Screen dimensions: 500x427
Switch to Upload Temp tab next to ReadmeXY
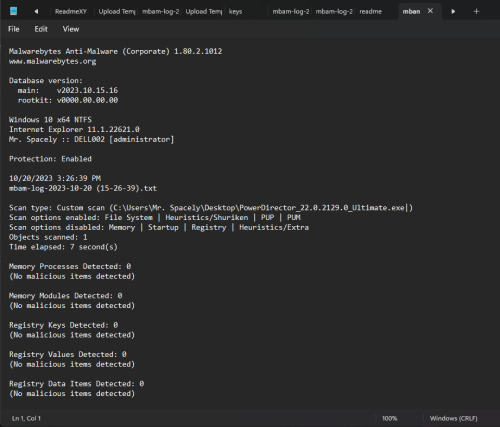coord(117,11)
